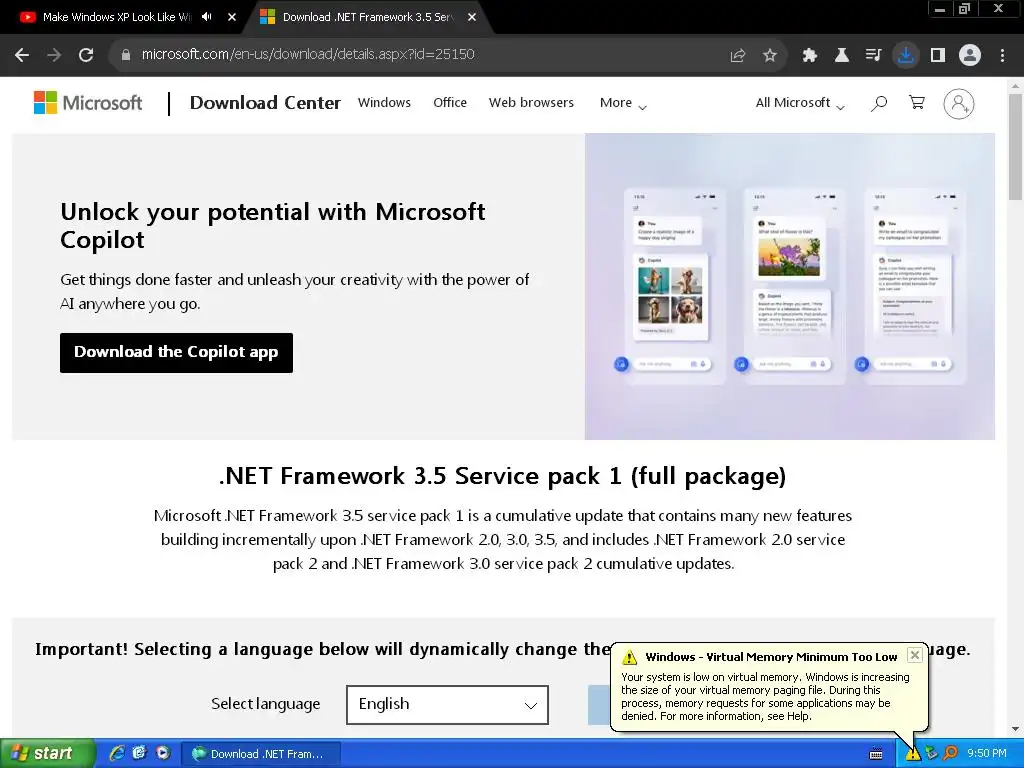Click the padlock site info icon
The width and height of the screenshot is (1024, 768).
(126, 55)
